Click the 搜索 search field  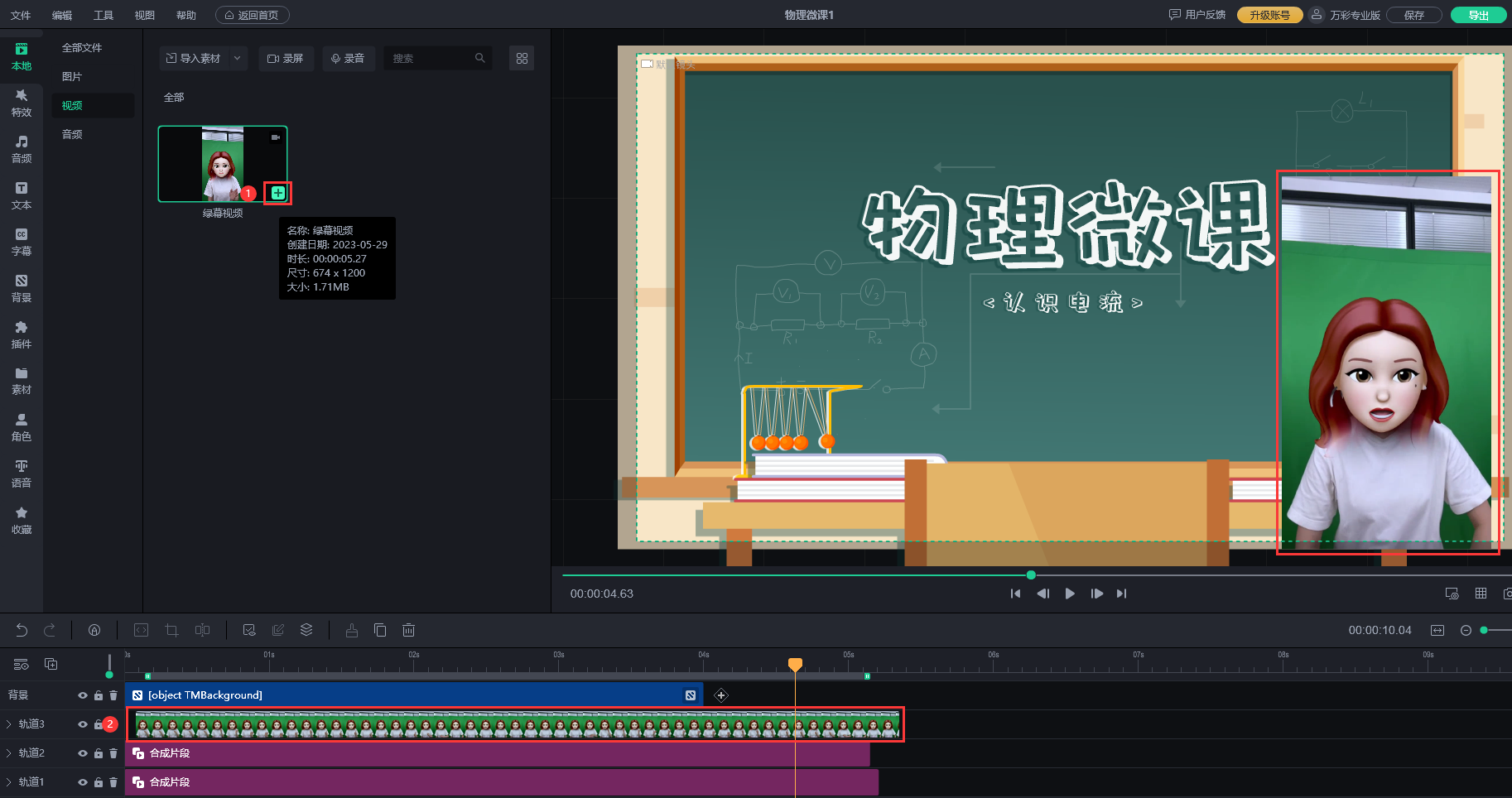point(431,58)
